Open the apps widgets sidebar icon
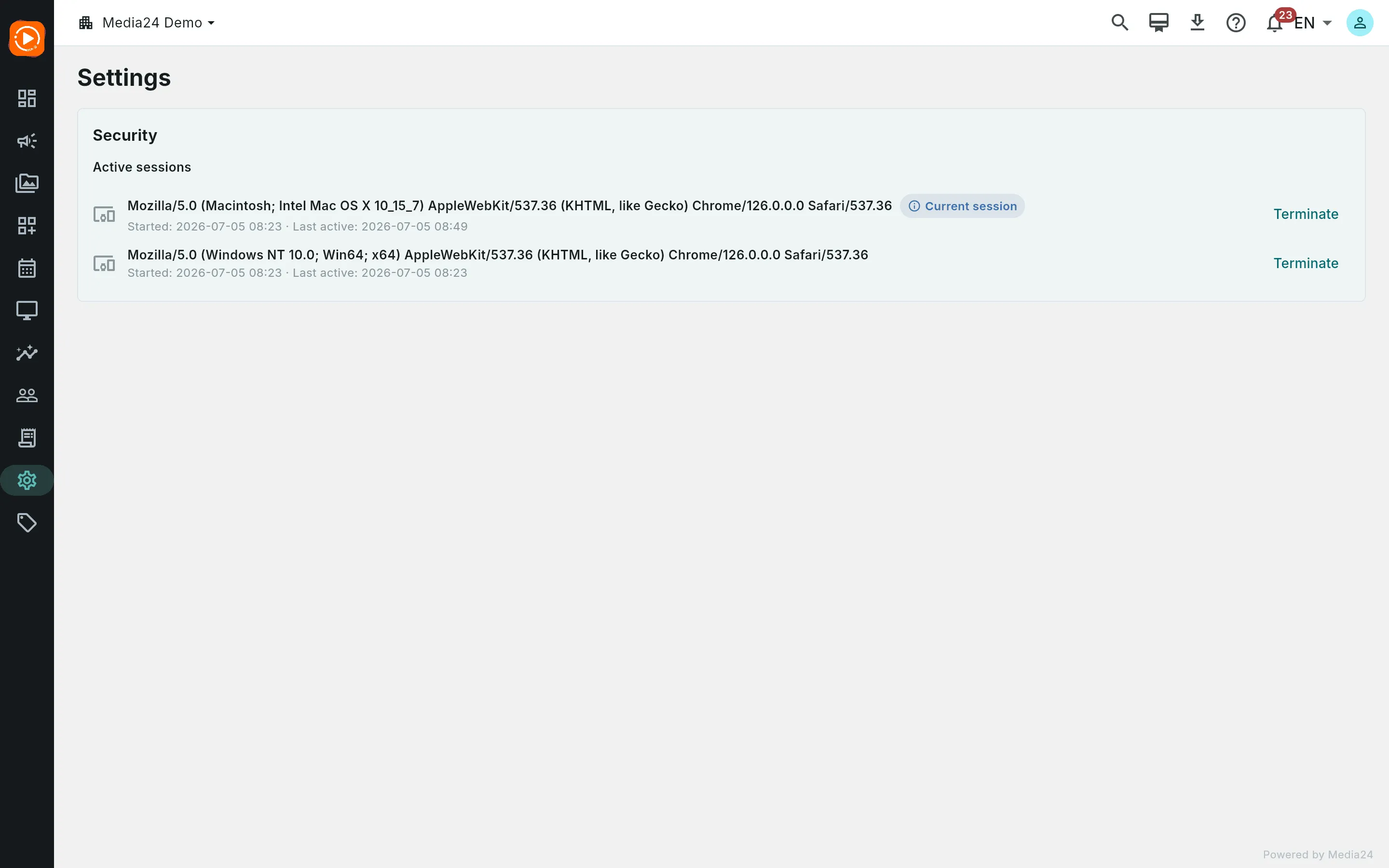The height and width of the screenshot is (868, 1389). pyautogui.click(x=27, y=226)
